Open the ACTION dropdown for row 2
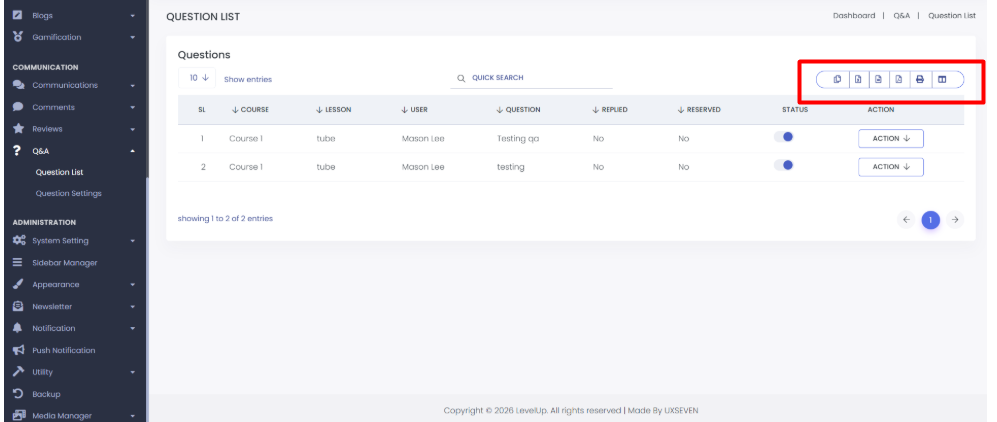The image size is (997, 422). click(891, 167)
